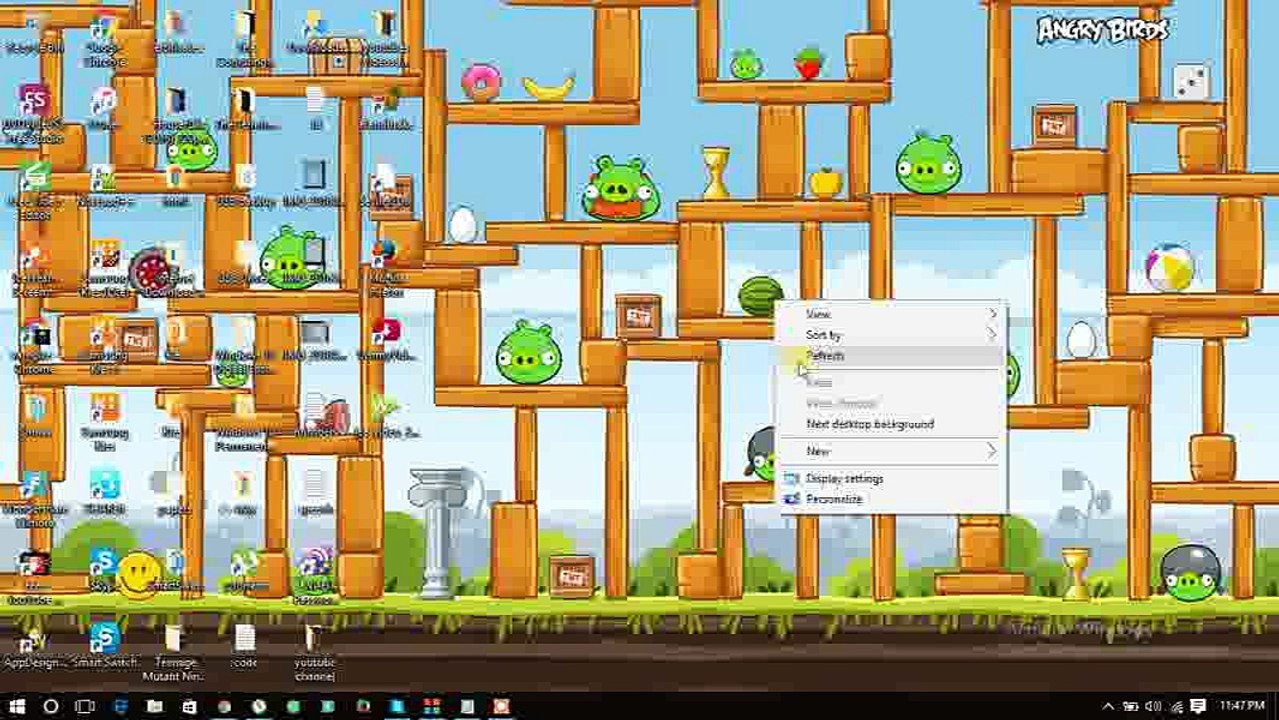
Task: Select the Smart Switch desktop icon
Action: pyautogui.click(x=104, y=645)
